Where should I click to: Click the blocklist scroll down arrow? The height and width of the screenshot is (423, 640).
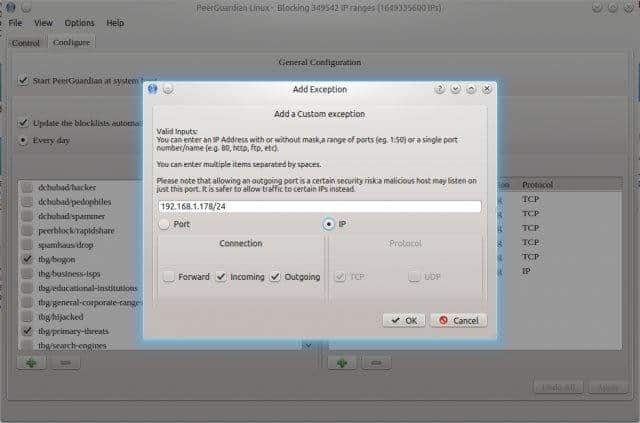click(x=308, y=346)
